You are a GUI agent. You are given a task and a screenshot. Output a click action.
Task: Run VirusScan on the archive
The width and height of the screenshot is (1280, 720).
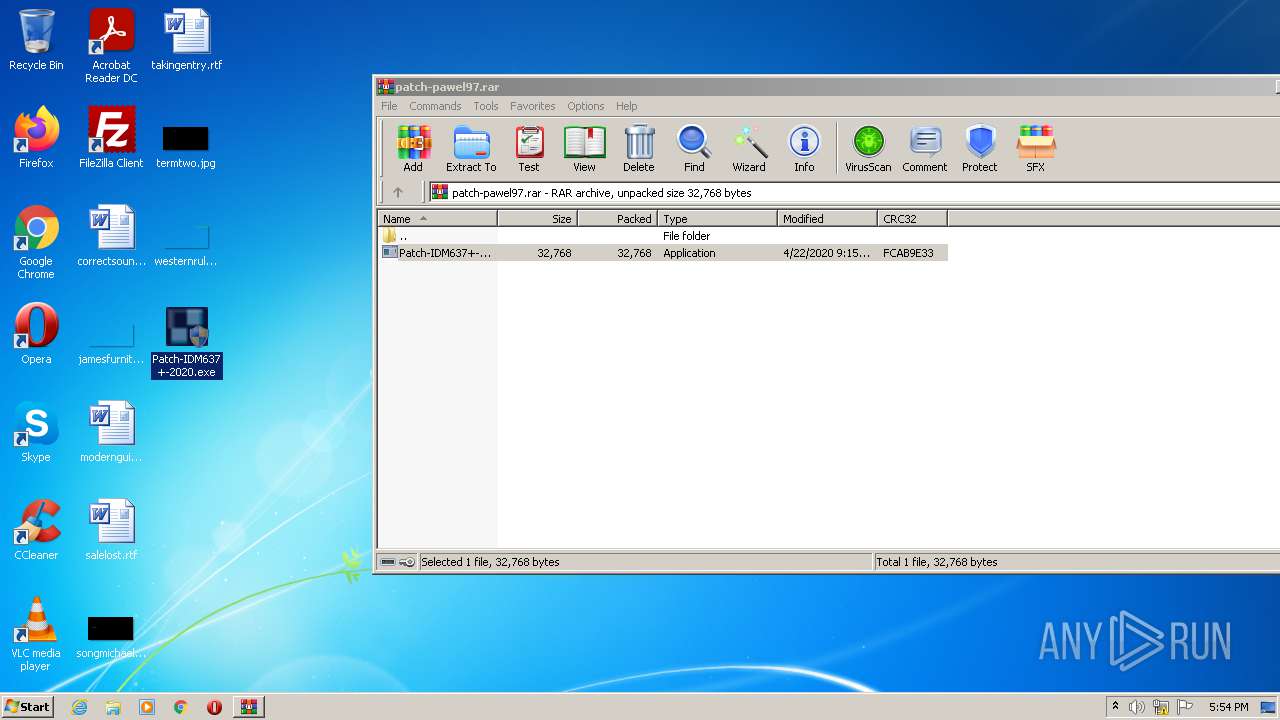click(x=868, y=149)
